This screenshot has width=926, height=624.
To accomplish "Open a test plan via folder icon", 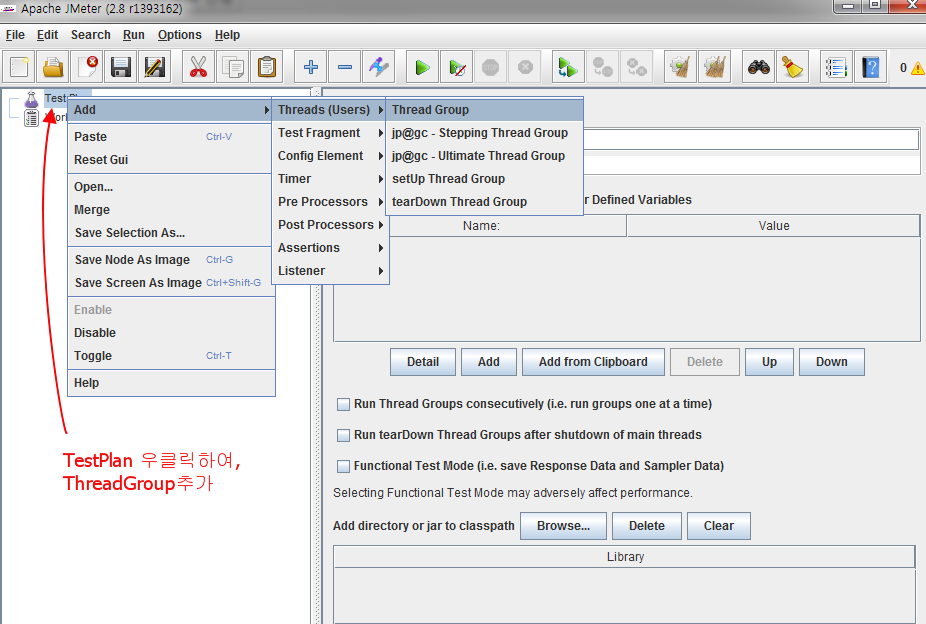I will point(53,67).
